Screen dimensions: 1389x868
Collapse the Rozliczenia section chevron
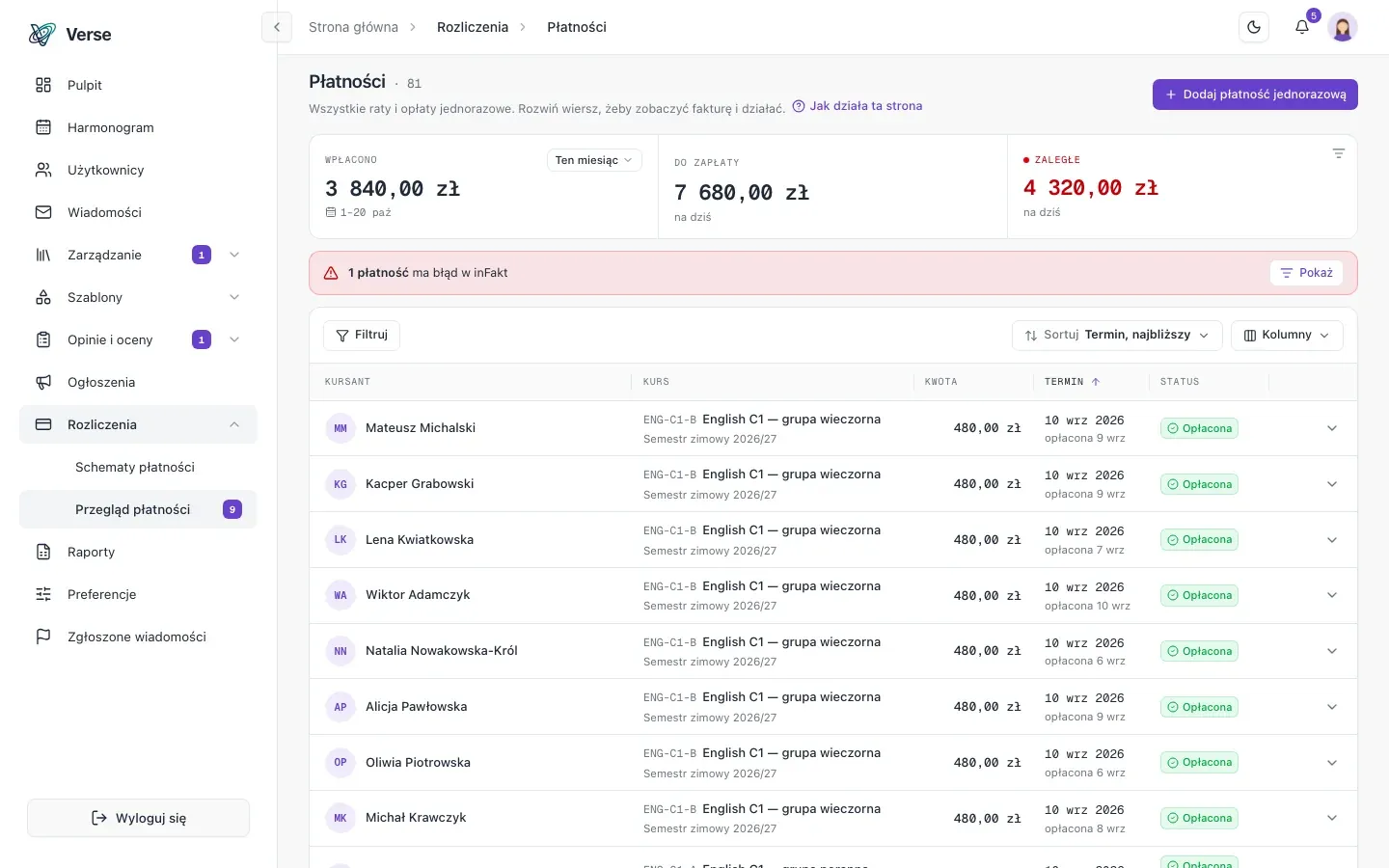point(234,424)
